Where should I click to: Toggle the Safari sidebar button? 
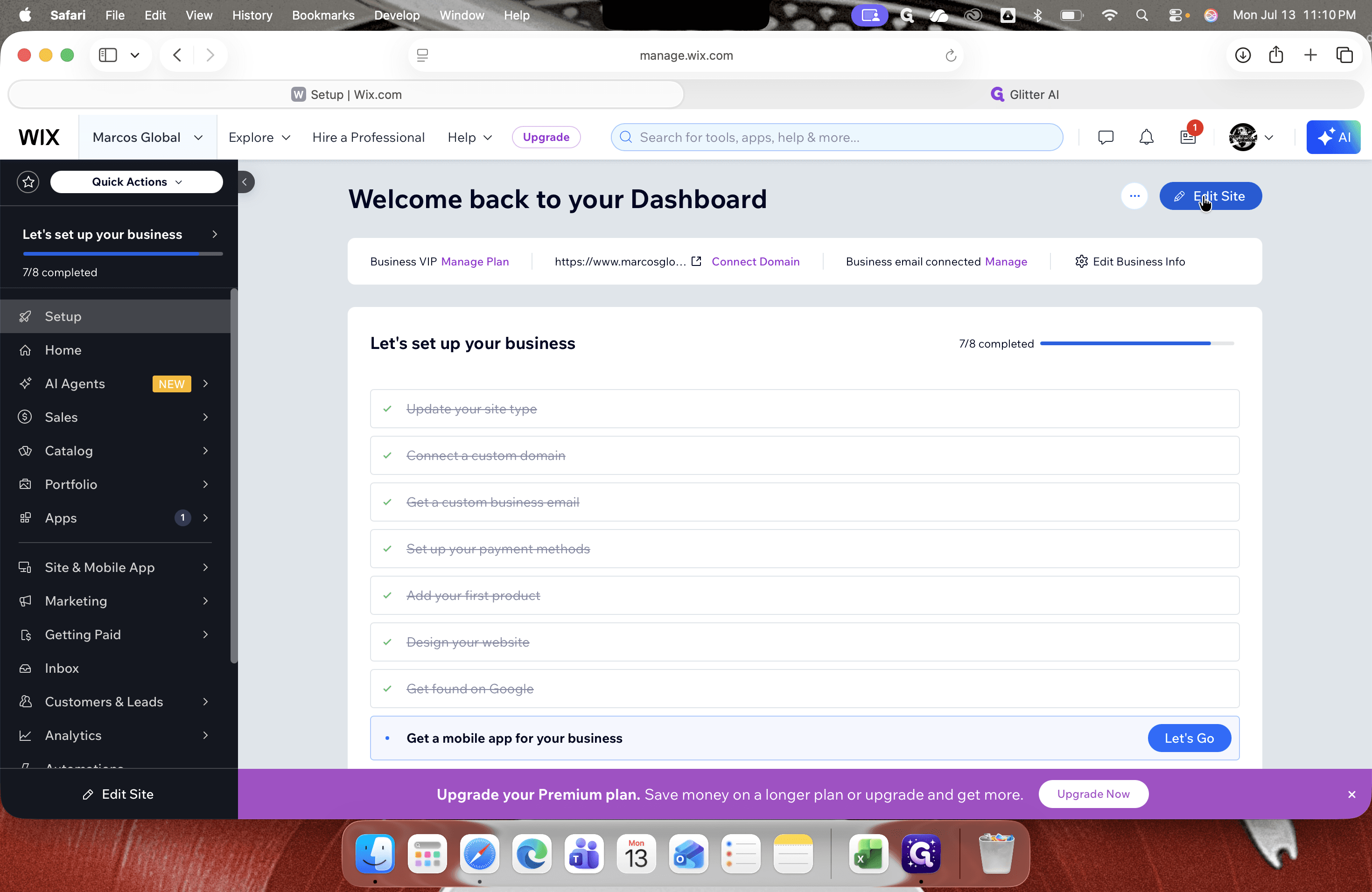[108, 56]
